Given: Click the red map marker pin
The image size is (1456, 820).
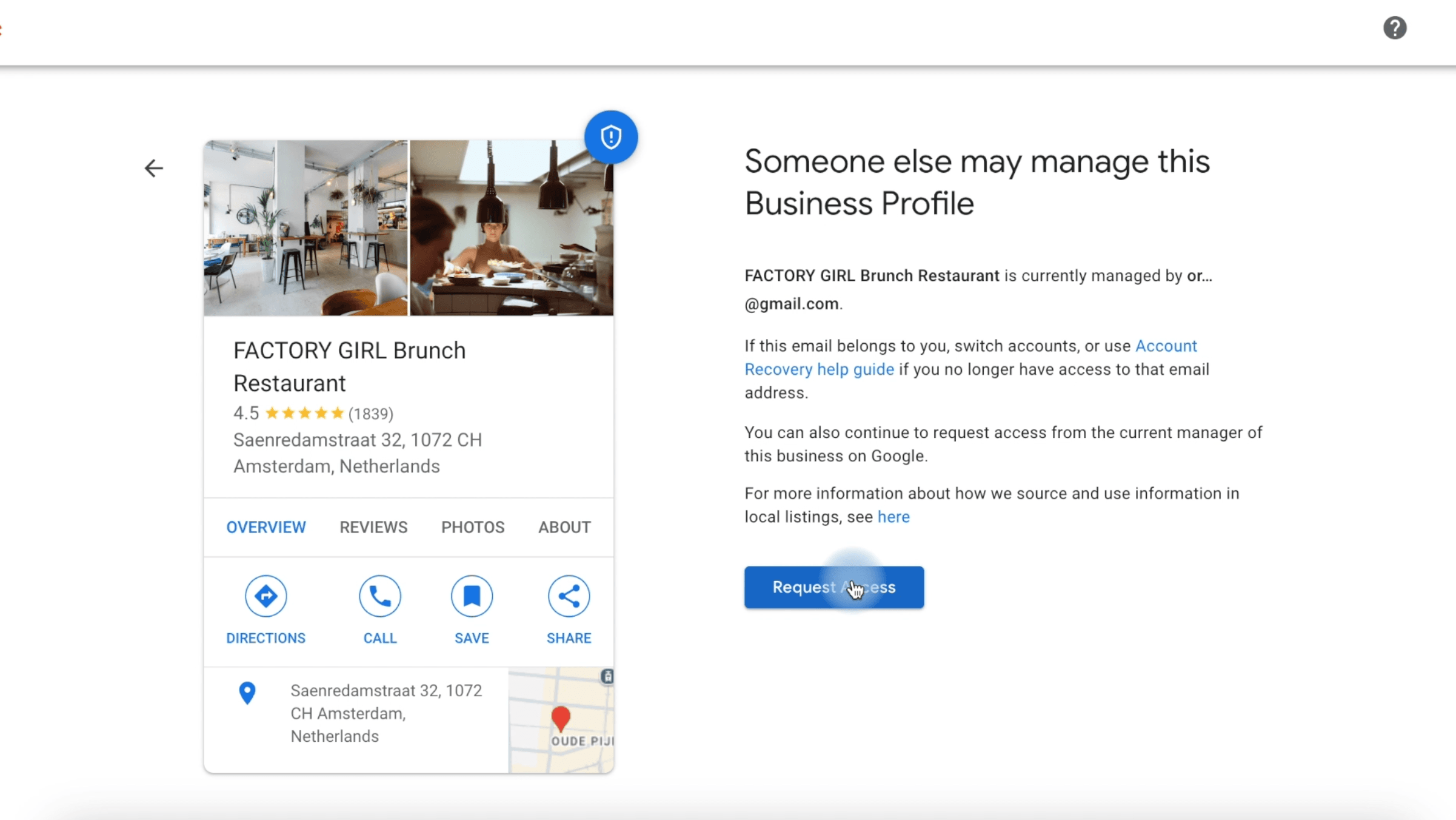Looking at the screenshot, I should click(561, 718).
